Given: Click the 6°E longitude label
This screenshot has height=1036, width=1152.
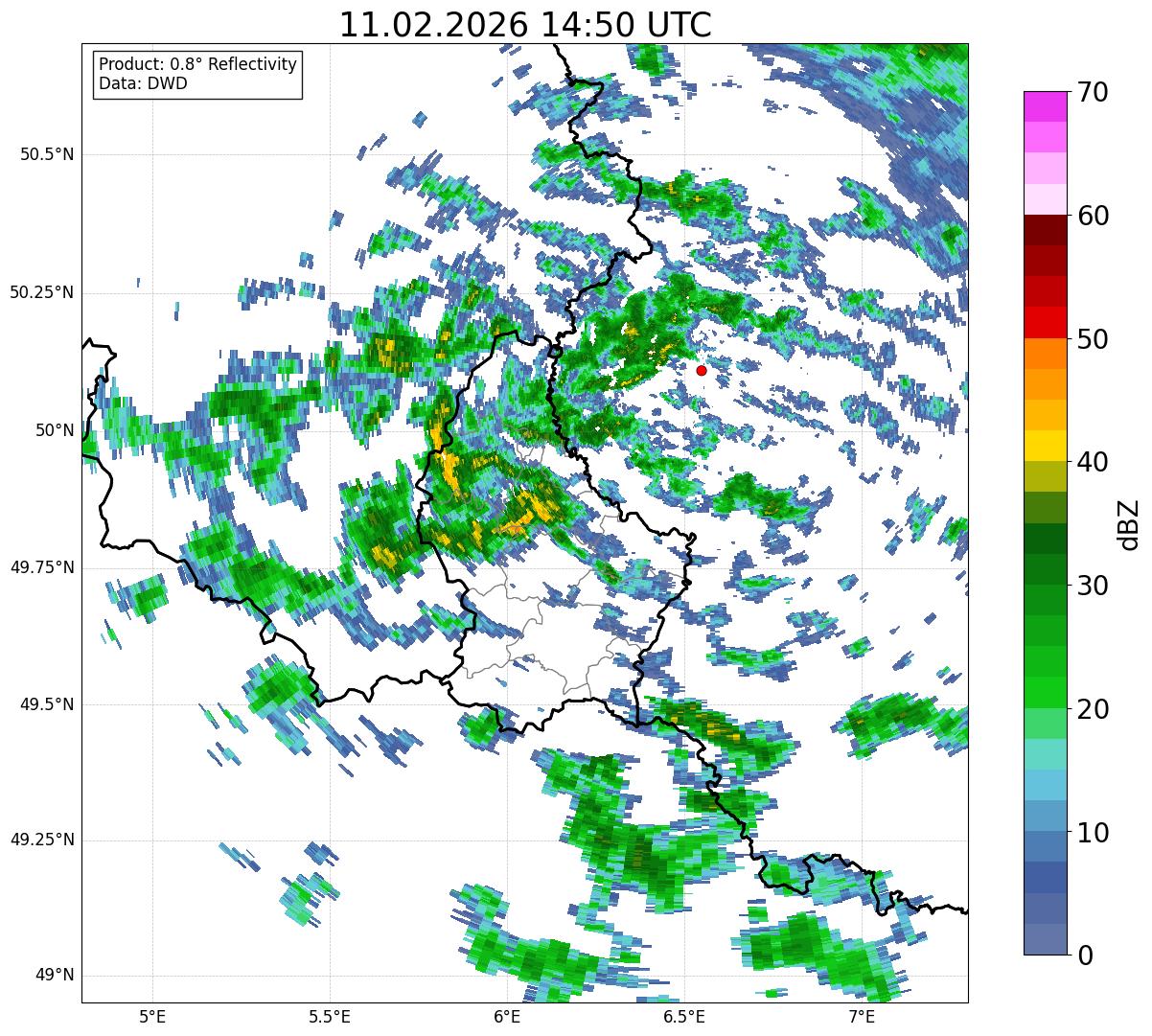Looking at the screenshot, I should (507, 1016).
